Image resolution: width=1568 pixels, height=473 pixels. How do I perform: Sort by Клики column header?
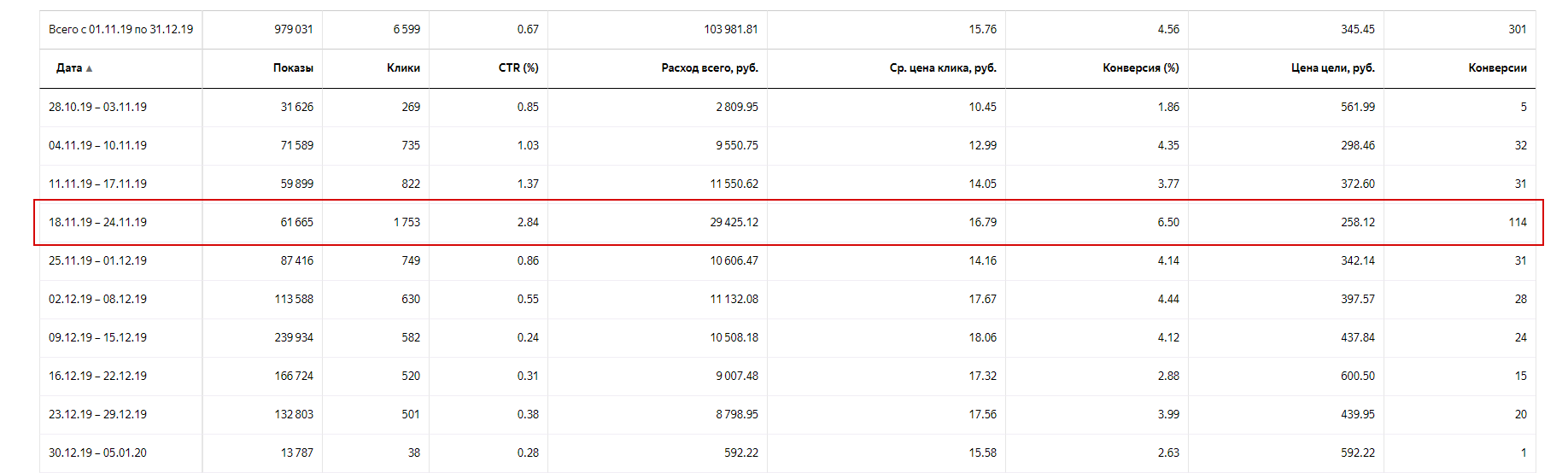(403, 68)
